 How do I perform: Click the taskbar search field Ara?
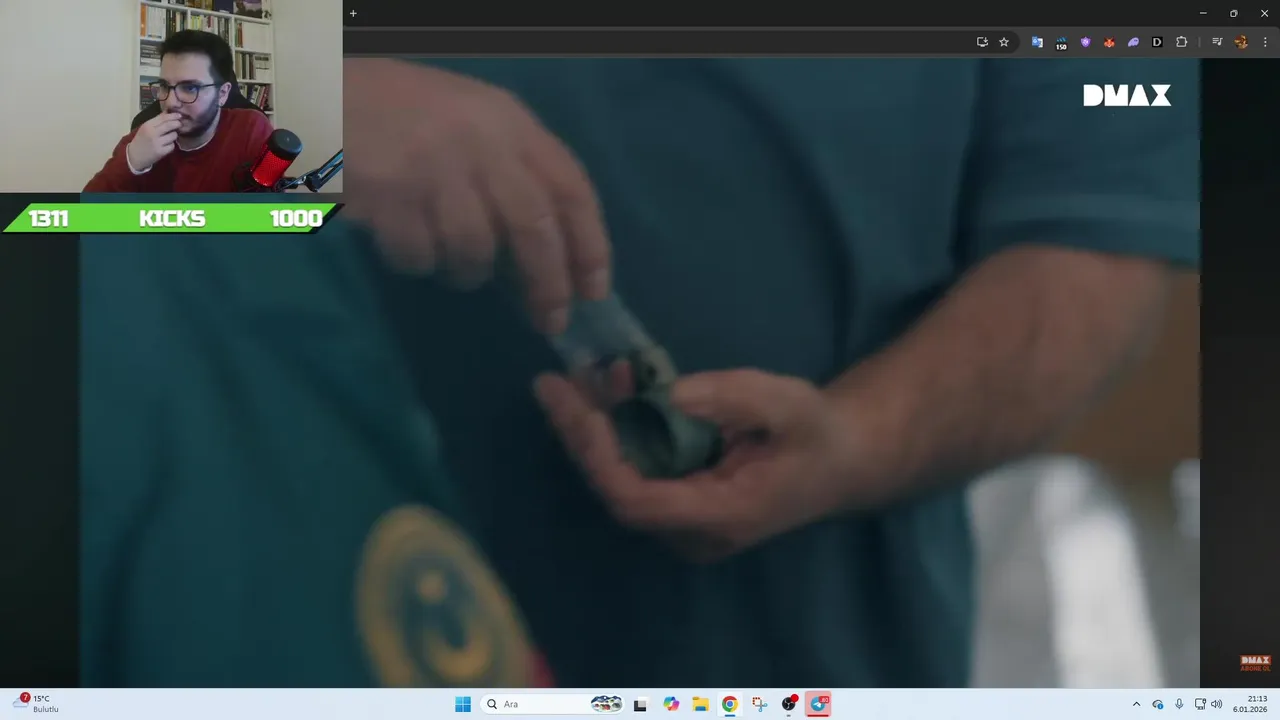coord(553,704)
